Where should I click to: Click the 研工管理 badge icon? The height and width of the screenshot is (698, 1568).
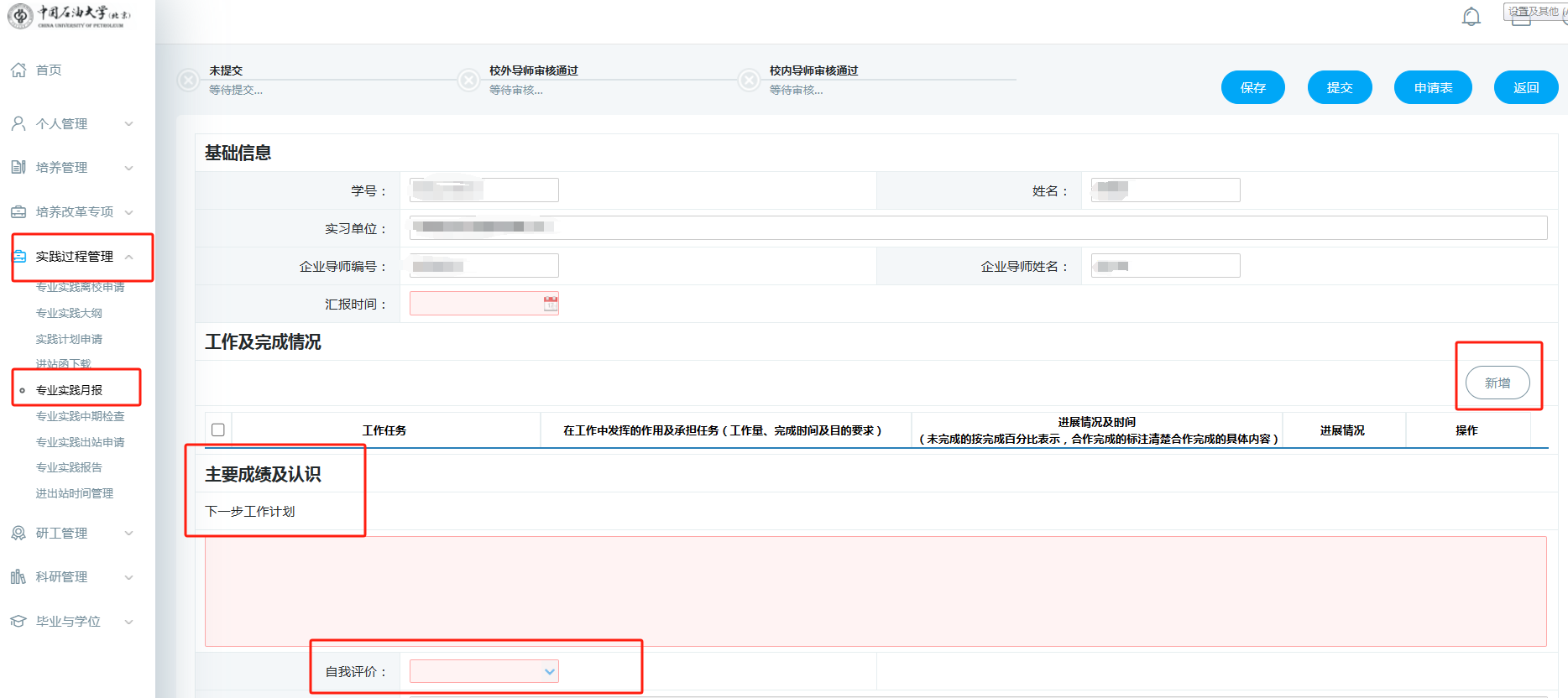[18, 533]
